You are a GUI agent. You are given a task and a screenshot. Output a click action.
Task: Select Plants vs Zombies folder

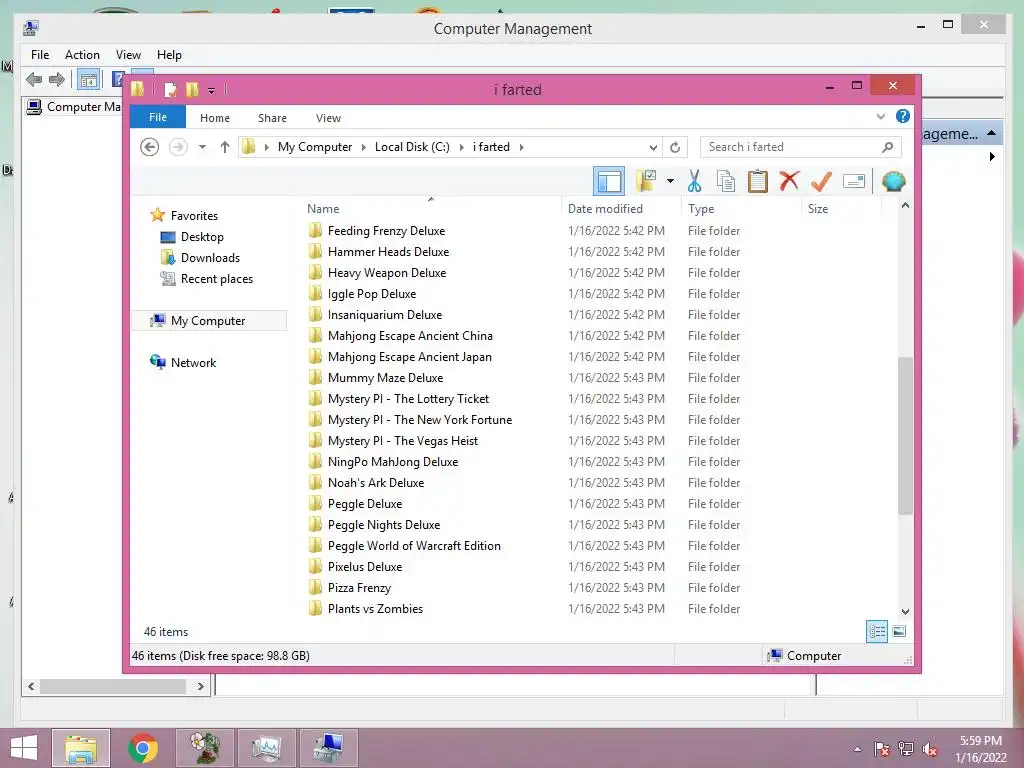tap(375, 609)
